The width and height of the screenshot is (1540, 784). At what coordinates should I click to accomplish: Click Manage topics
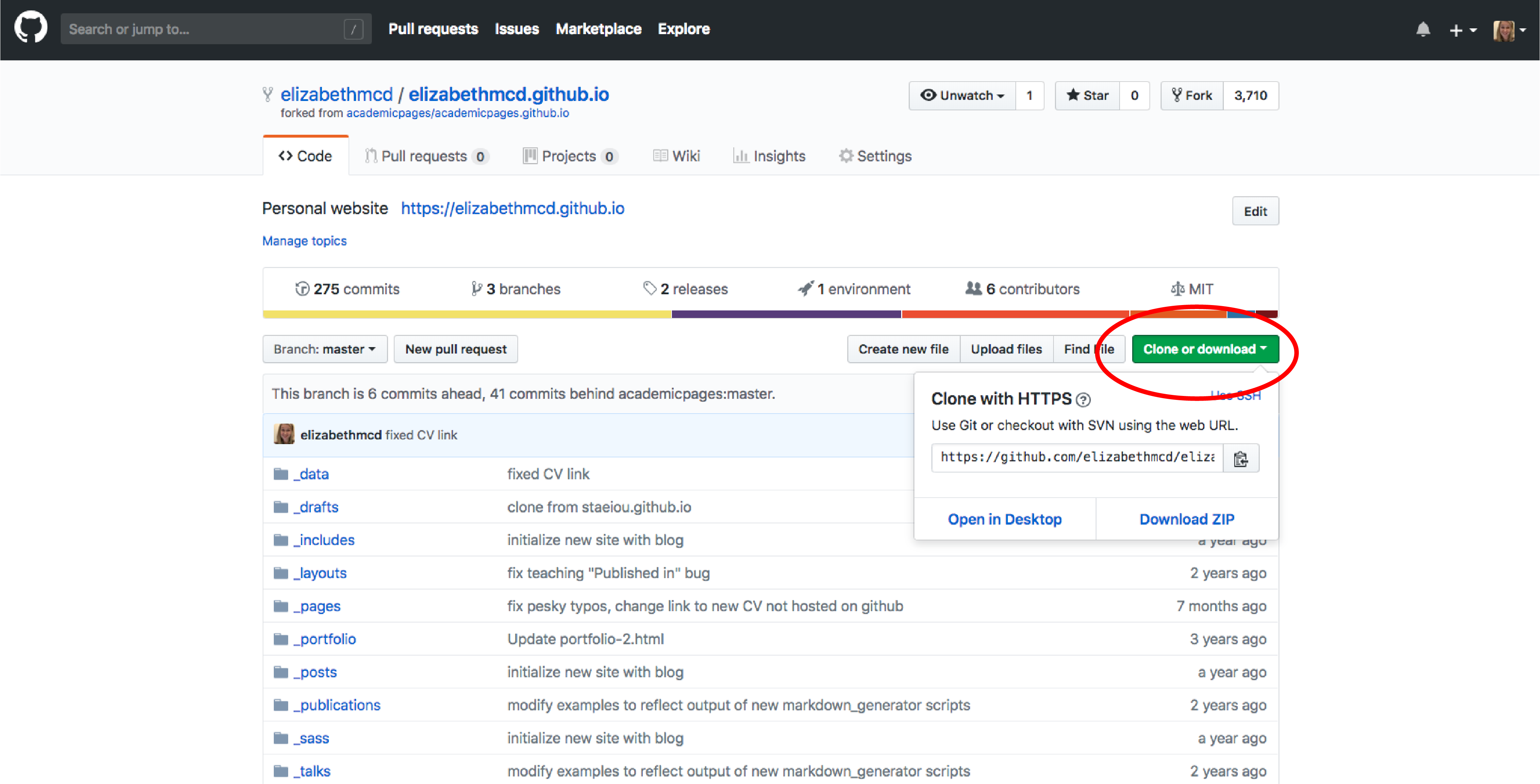pyautogui.click(x=304, y=240)
